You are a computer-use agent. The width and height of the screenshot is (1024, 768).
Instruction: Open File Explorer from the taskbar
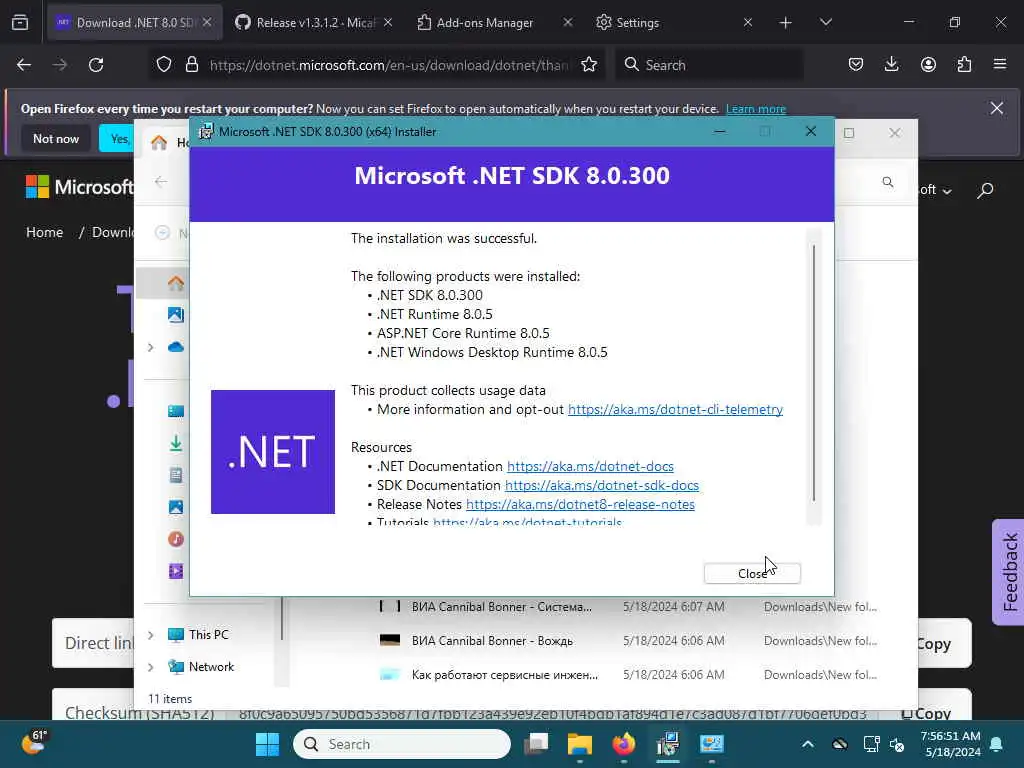click(580, 744)
